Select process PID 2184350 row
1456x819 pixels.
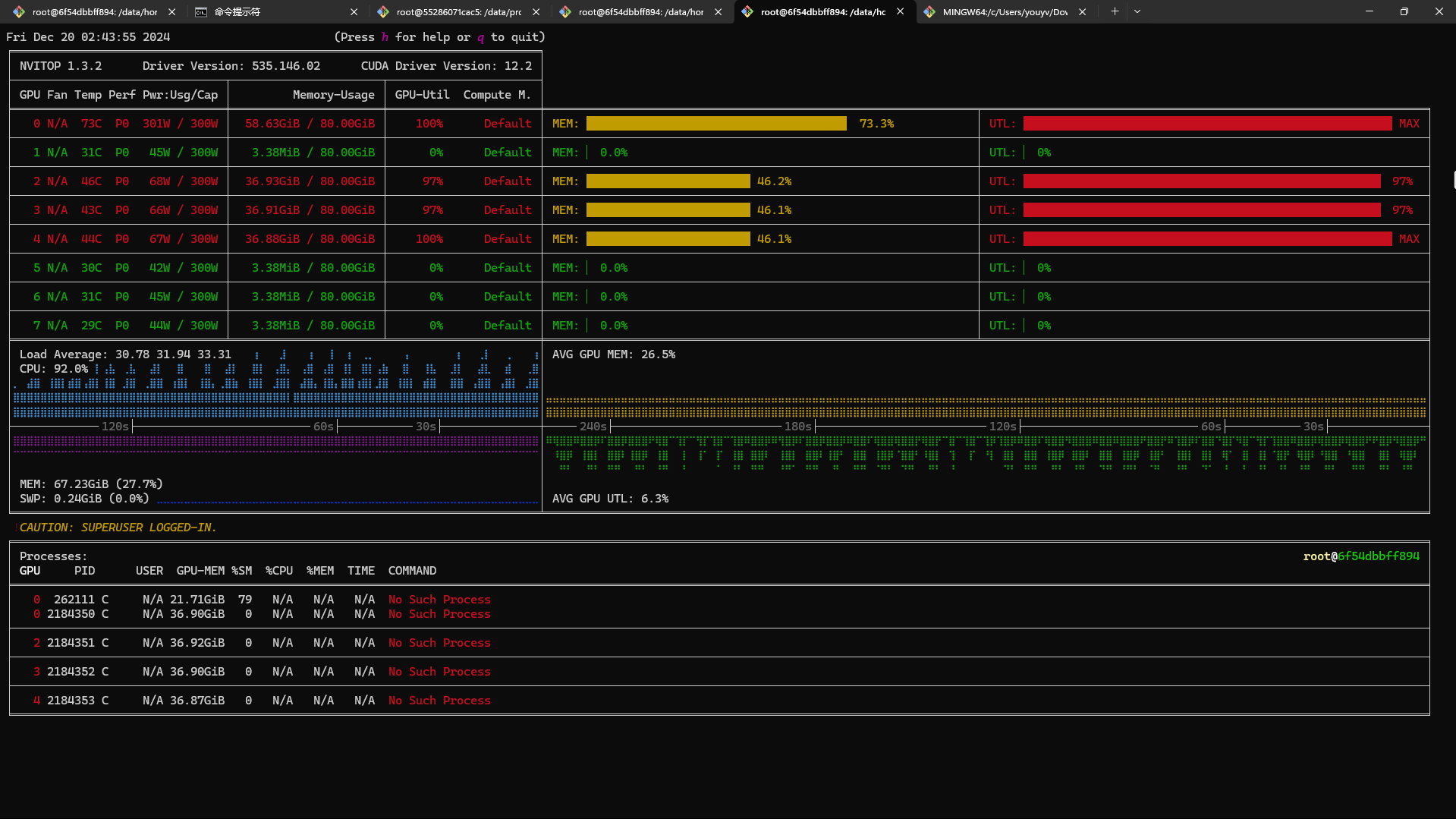(719, 614)
